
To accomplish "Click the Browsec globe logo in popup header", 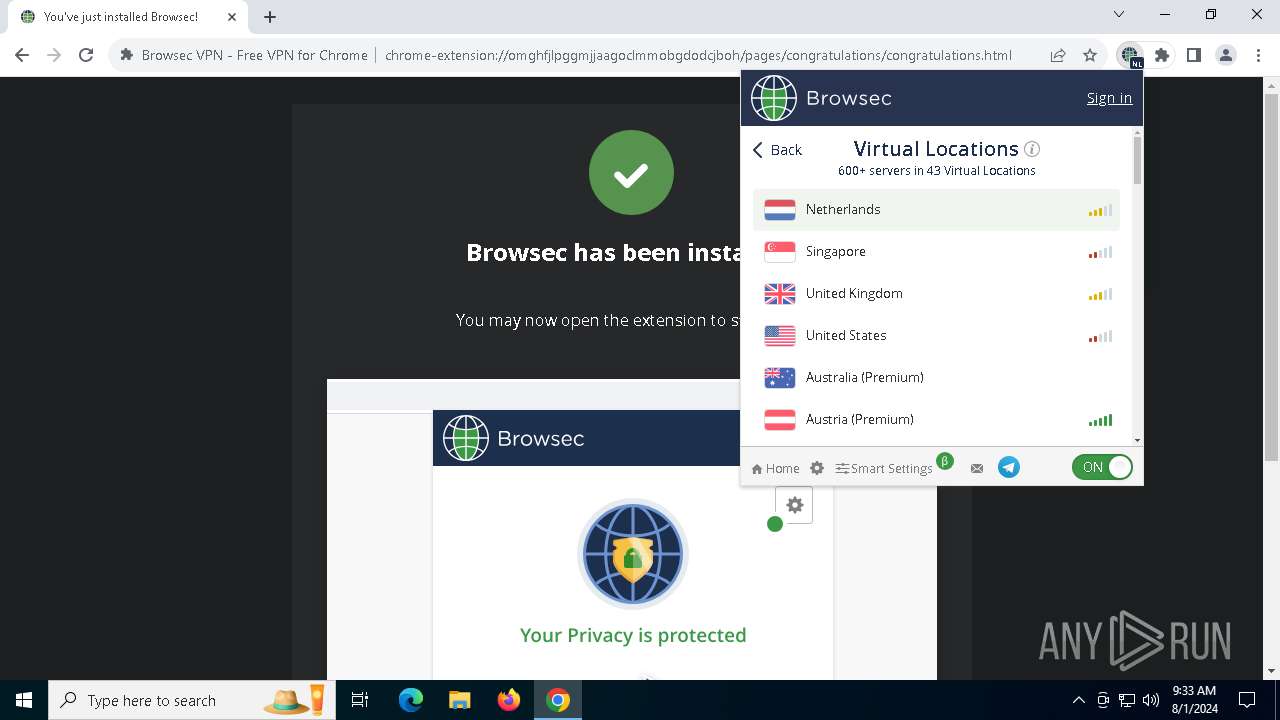I will point(774,98).
